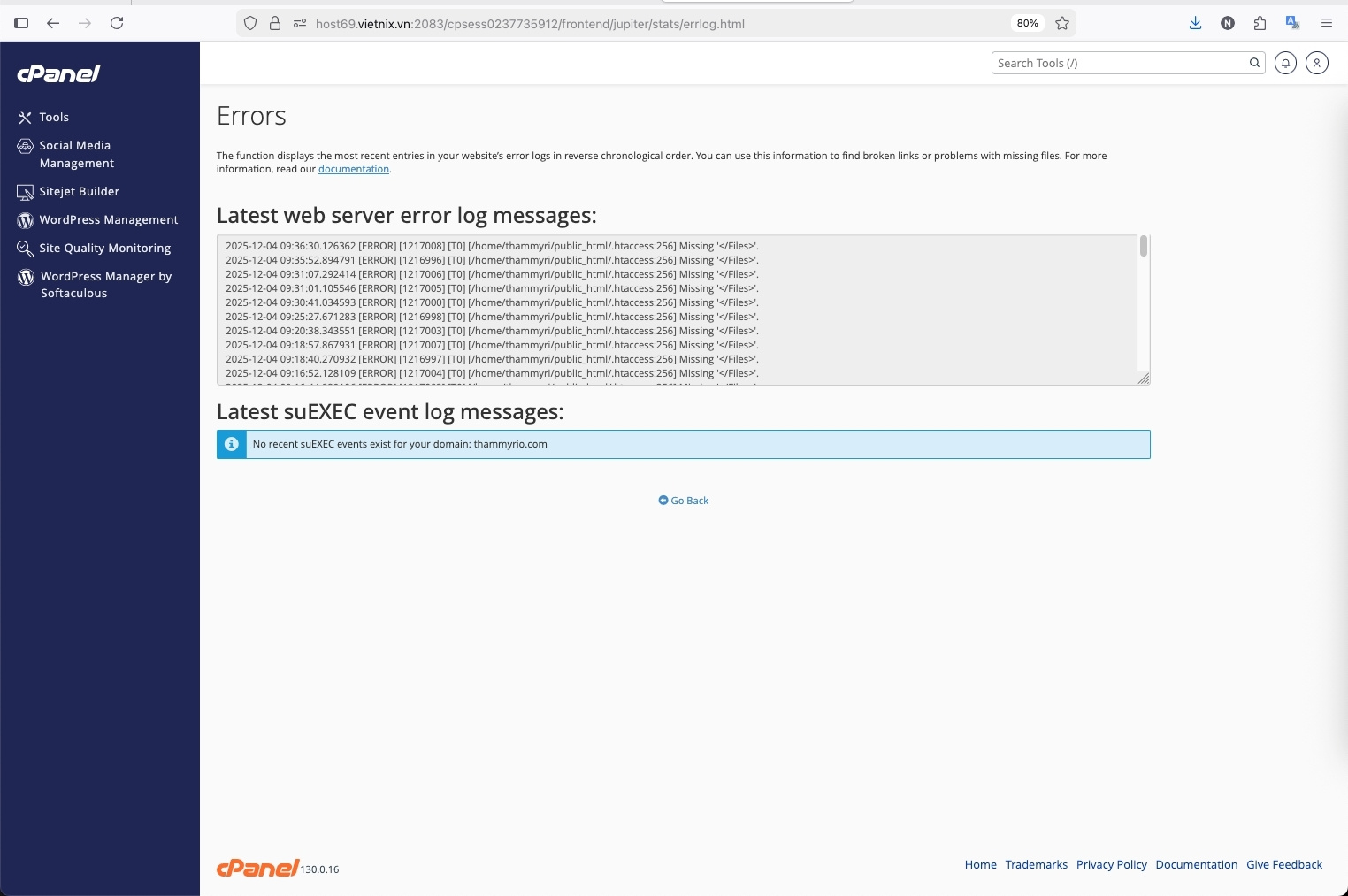Click the cPanel logo in the sidebar

pos(58,73)
